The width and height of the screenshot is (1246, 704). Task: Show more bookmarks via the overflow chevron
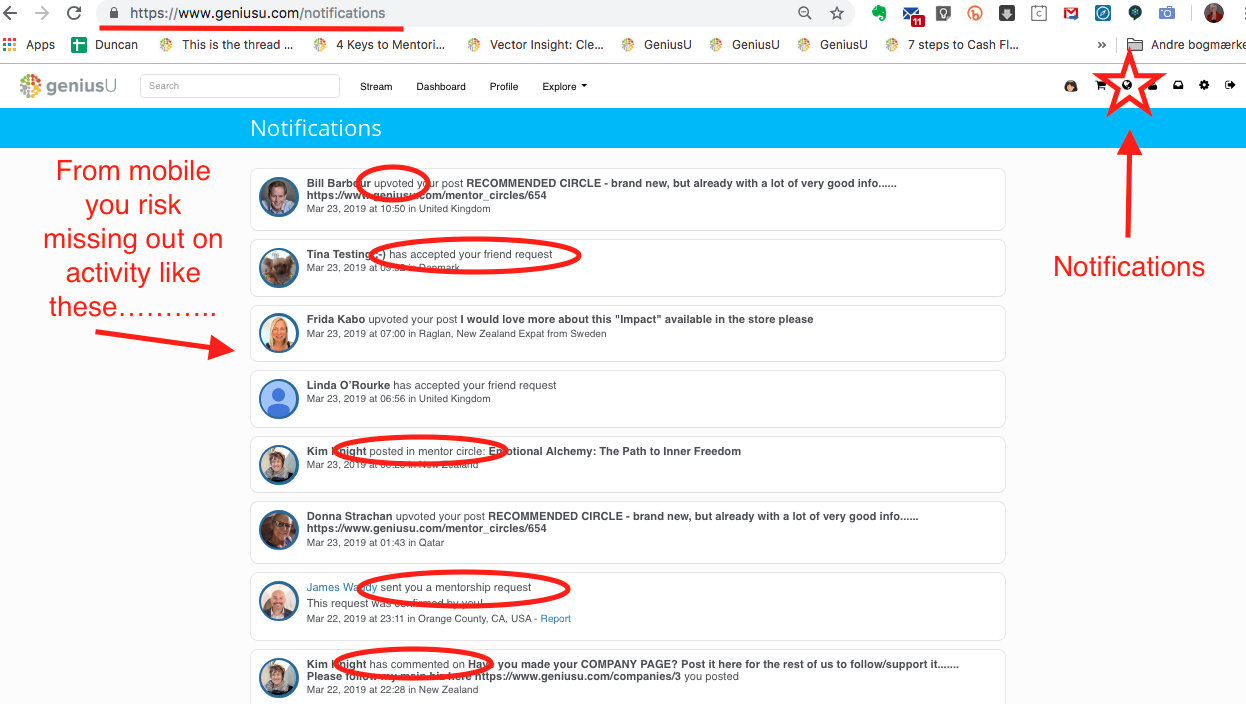click(1102, 45)
